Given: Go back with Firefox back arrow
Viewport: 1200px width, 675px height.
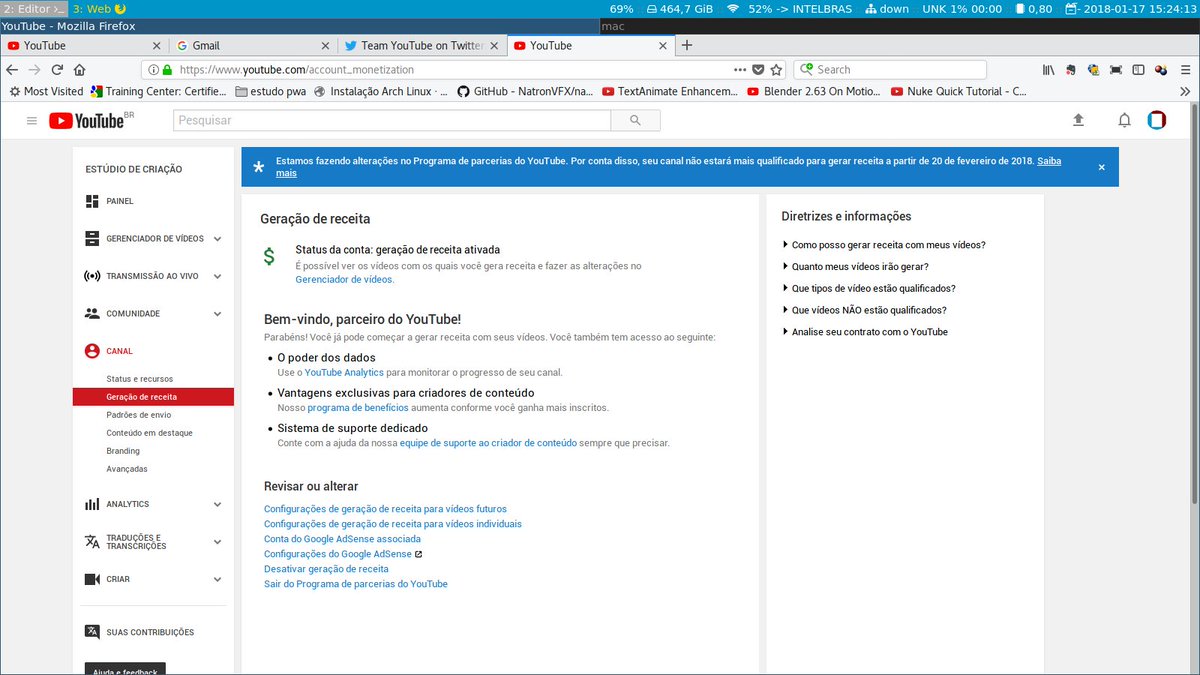Looking at the screenshot, I should coord(13,70).
